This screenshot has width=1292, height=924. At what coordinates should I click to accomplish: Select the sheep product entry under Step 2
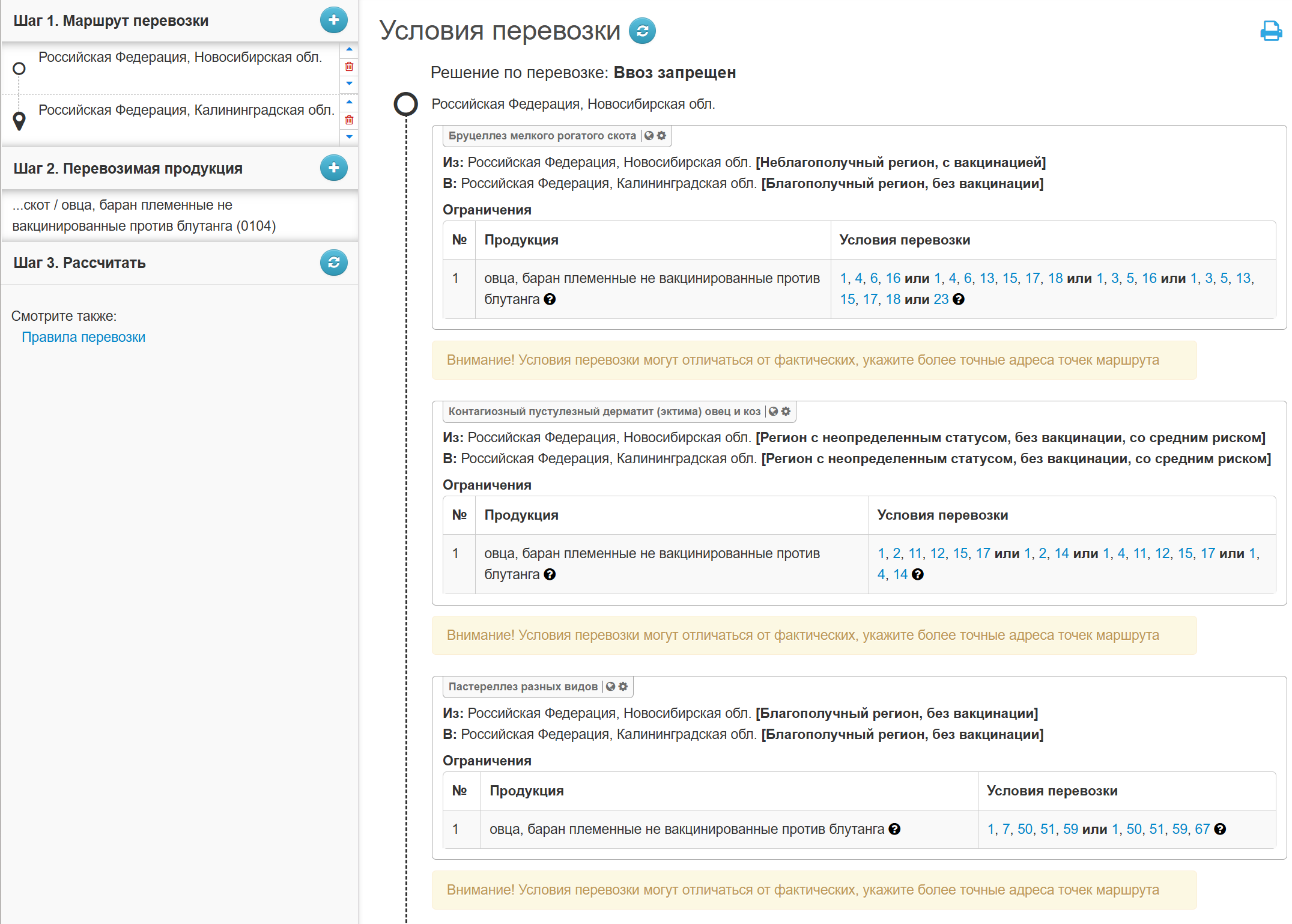pos(144,216)
